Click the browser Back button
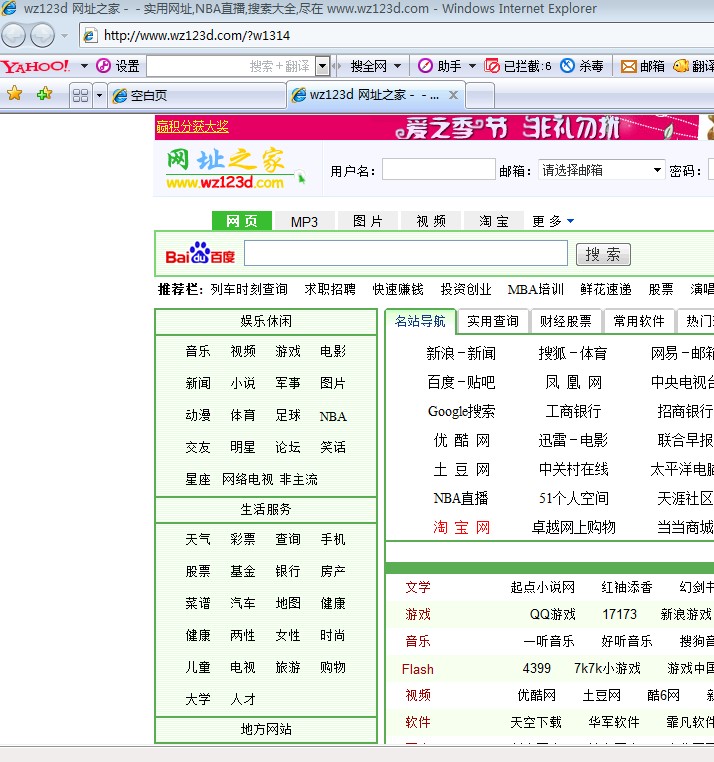Image resolution: width=714 pixels, height=762 pixels. pyautogui.click(x=14, y=36)
